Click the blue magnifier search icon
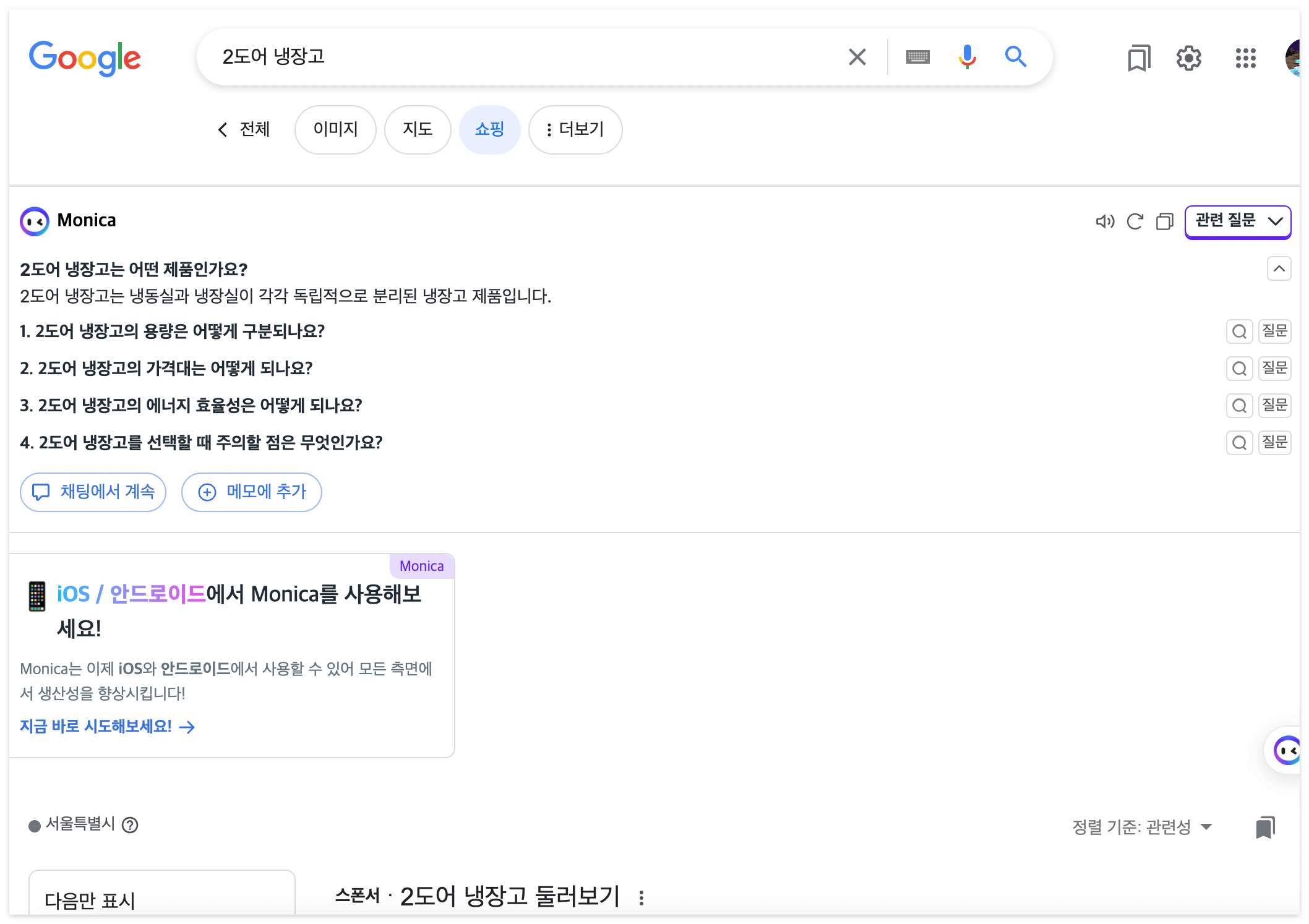This screenshot has height=924, width=1309. (x=1016, y=57)
